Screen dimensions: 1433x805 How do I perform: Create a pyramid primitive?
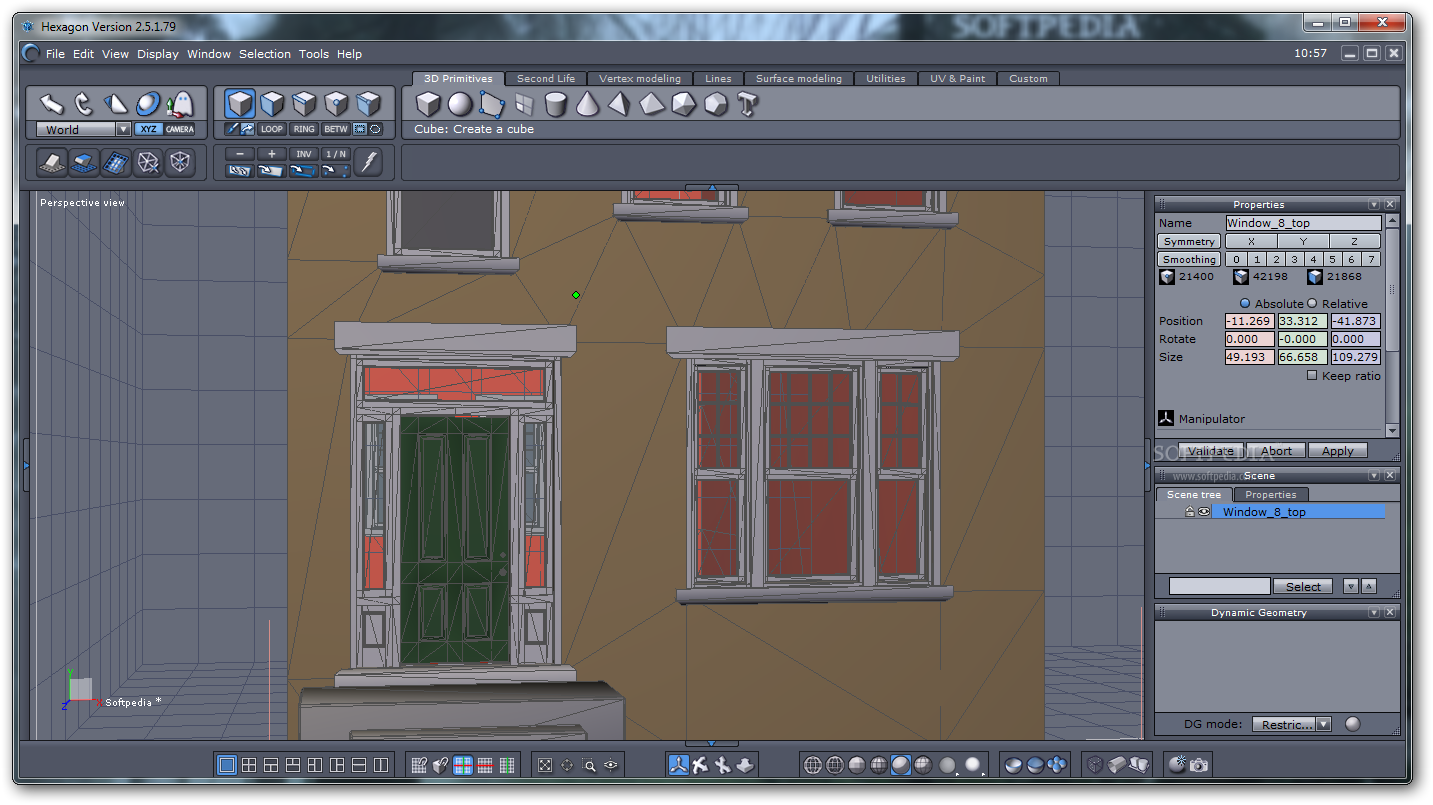[620, 104]
